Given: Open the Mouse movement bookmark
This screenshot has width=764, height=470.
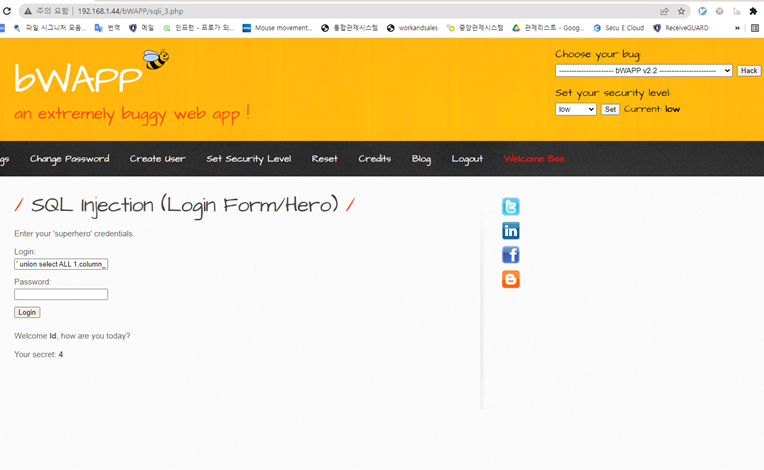Looking at the screenshot, I should tap(277, 28).
